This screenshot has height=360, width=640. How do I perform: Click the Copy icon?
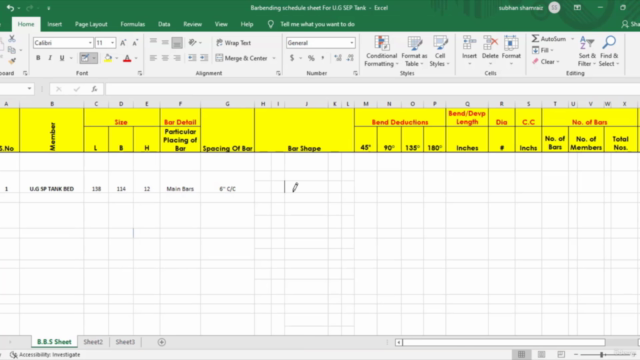12,50
